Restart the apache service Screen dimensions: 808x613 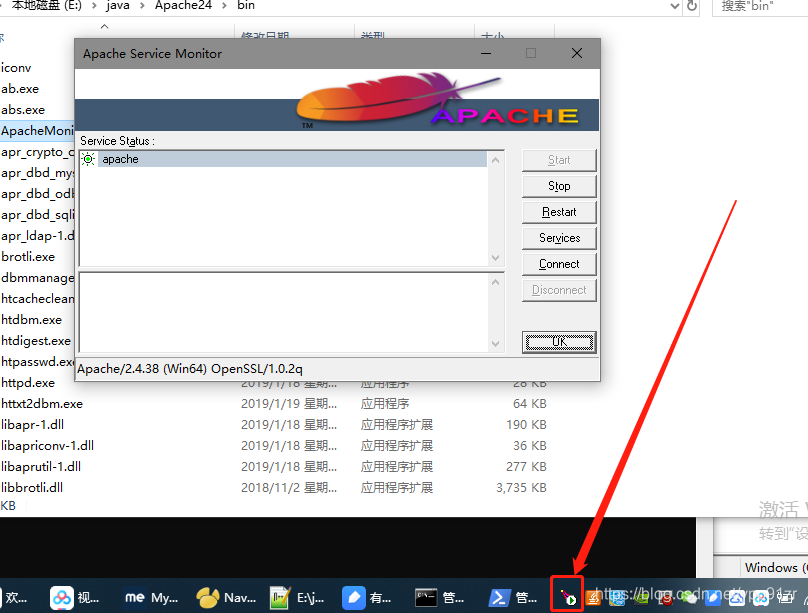pos(559,212)
